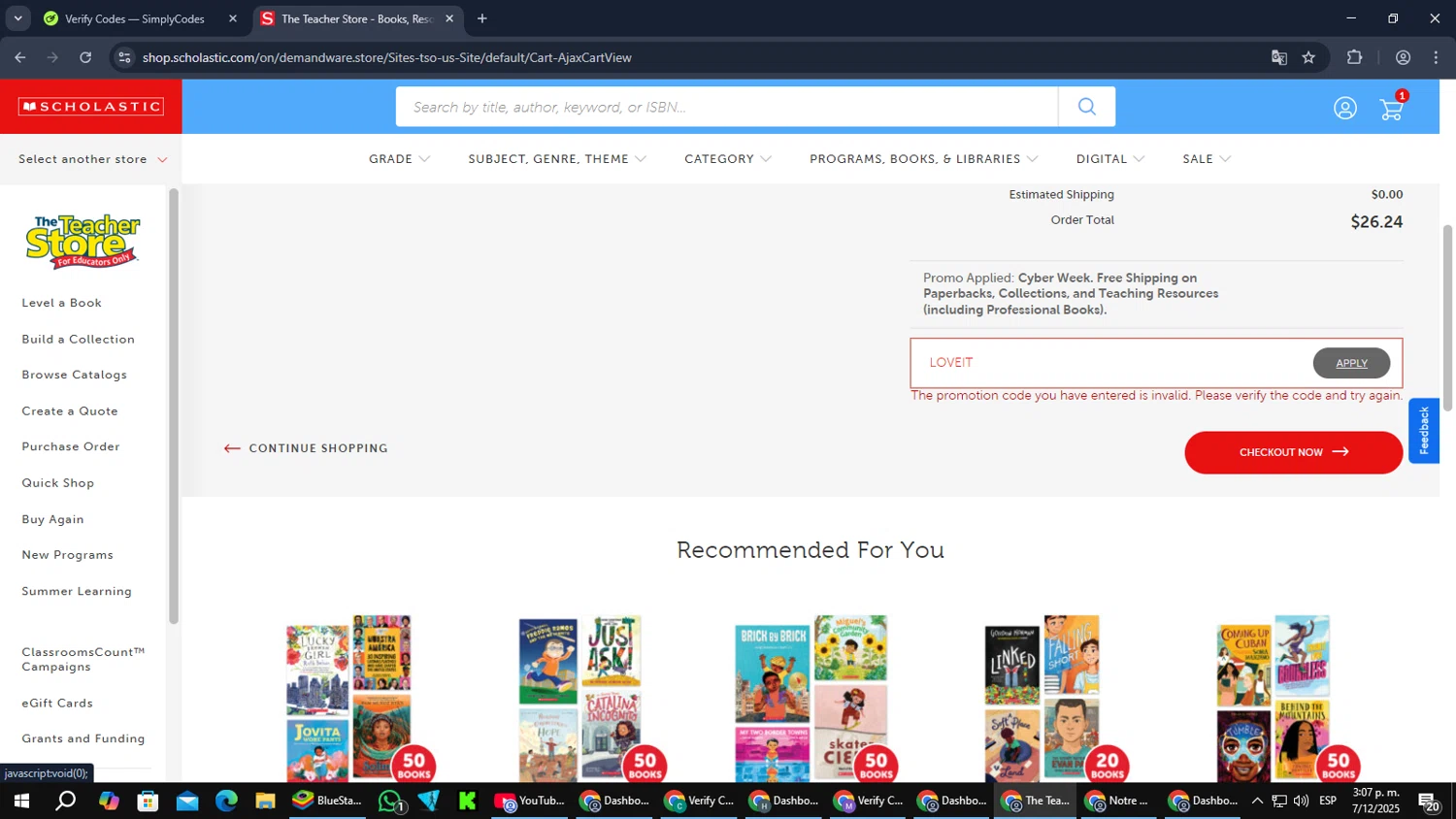Open the Windows Start menu
The height and width of the screenshot is (819, 1456).
pos(21,801)
